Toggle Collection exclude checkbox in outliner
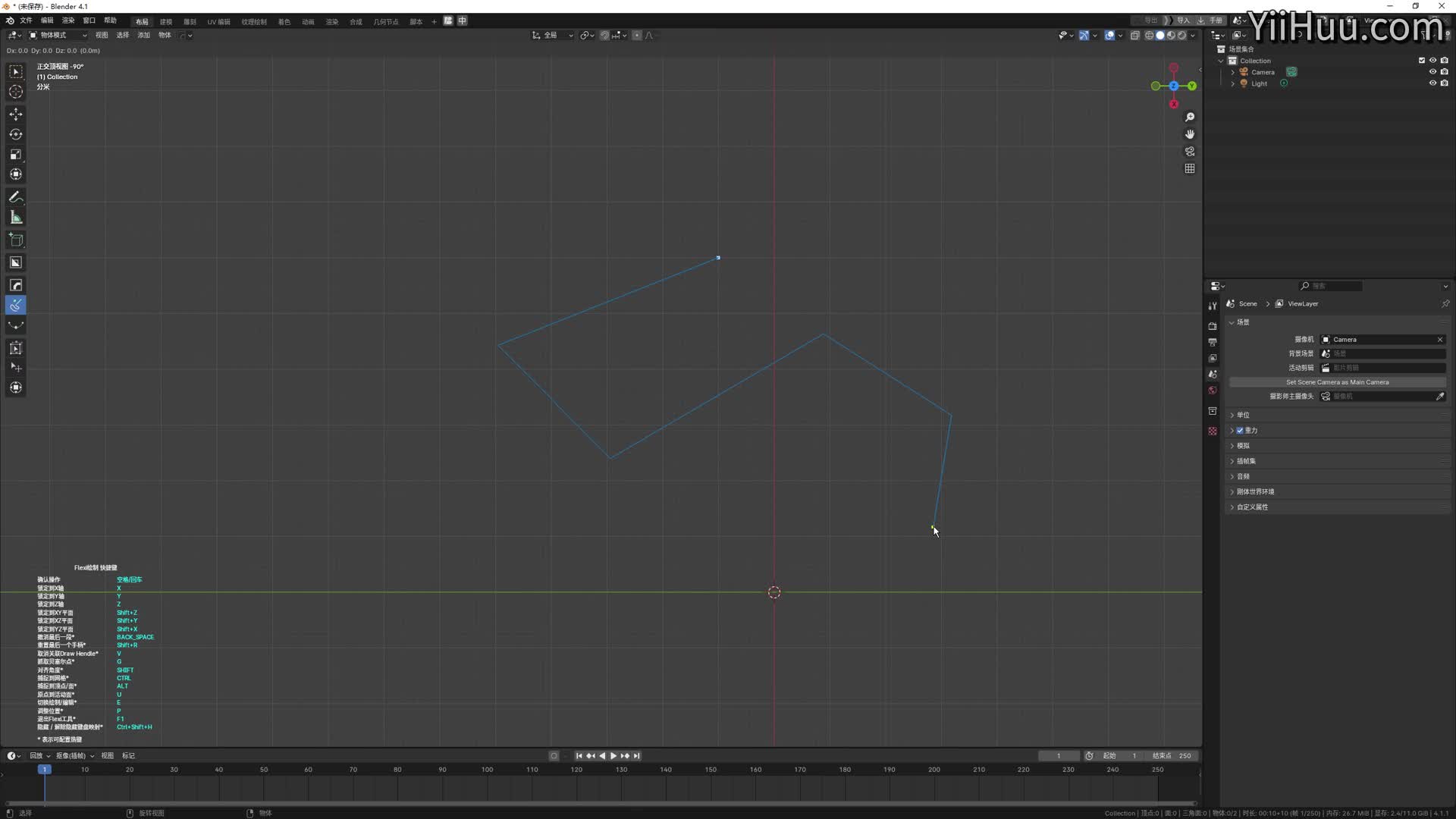This screenshot has width=1456, height=819. click(1422, 61)
